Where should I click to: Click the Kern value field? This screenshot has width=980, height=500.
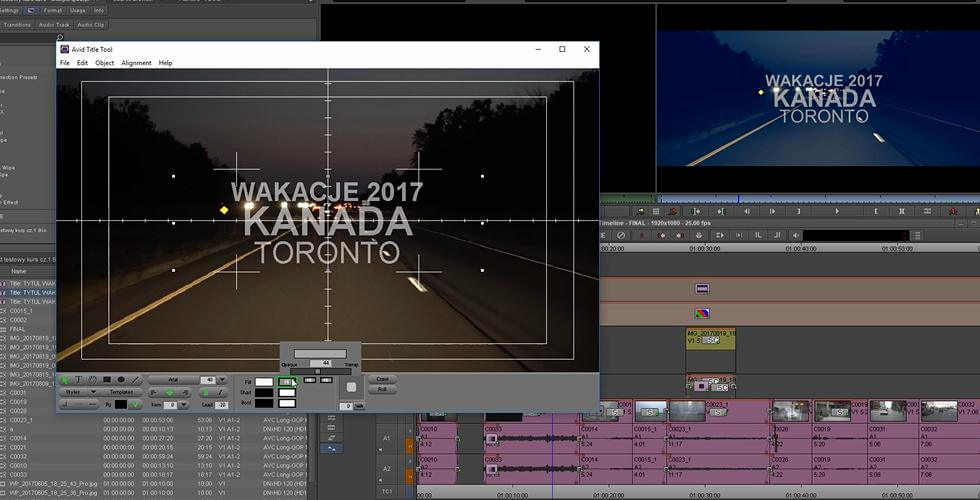click(x=170, y=404)
